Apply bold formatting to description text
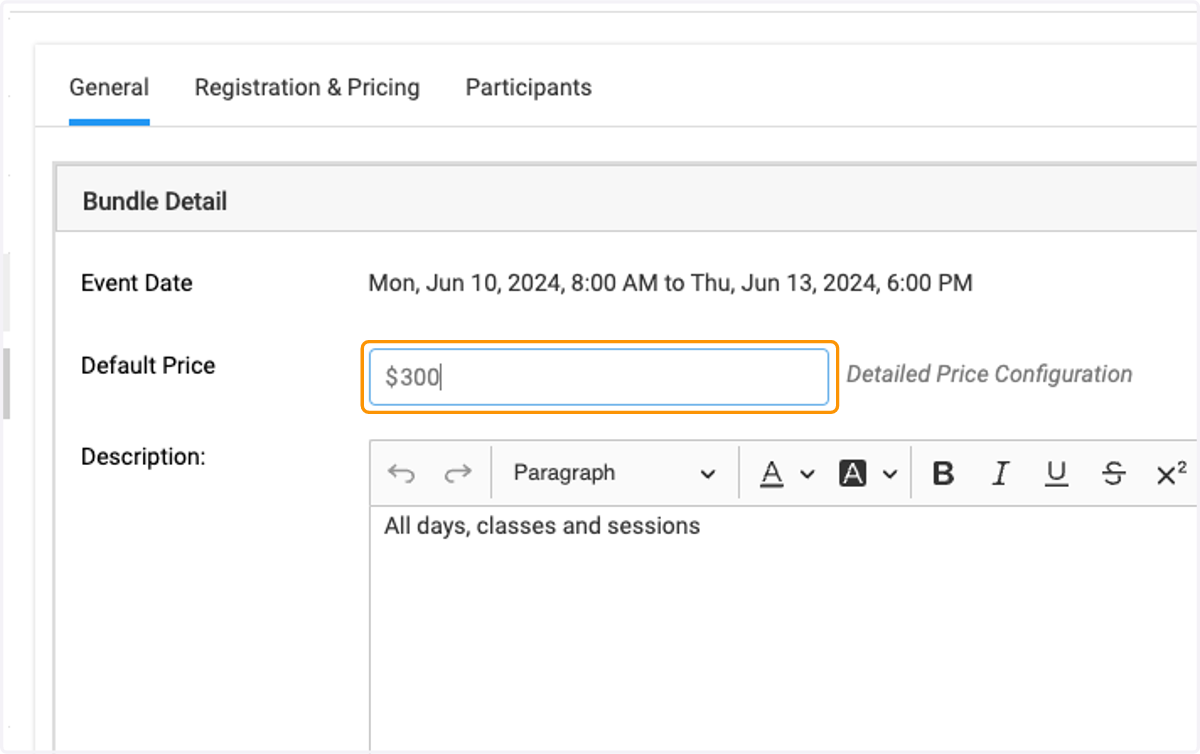 pyautogui.click(x=942, y=473)
